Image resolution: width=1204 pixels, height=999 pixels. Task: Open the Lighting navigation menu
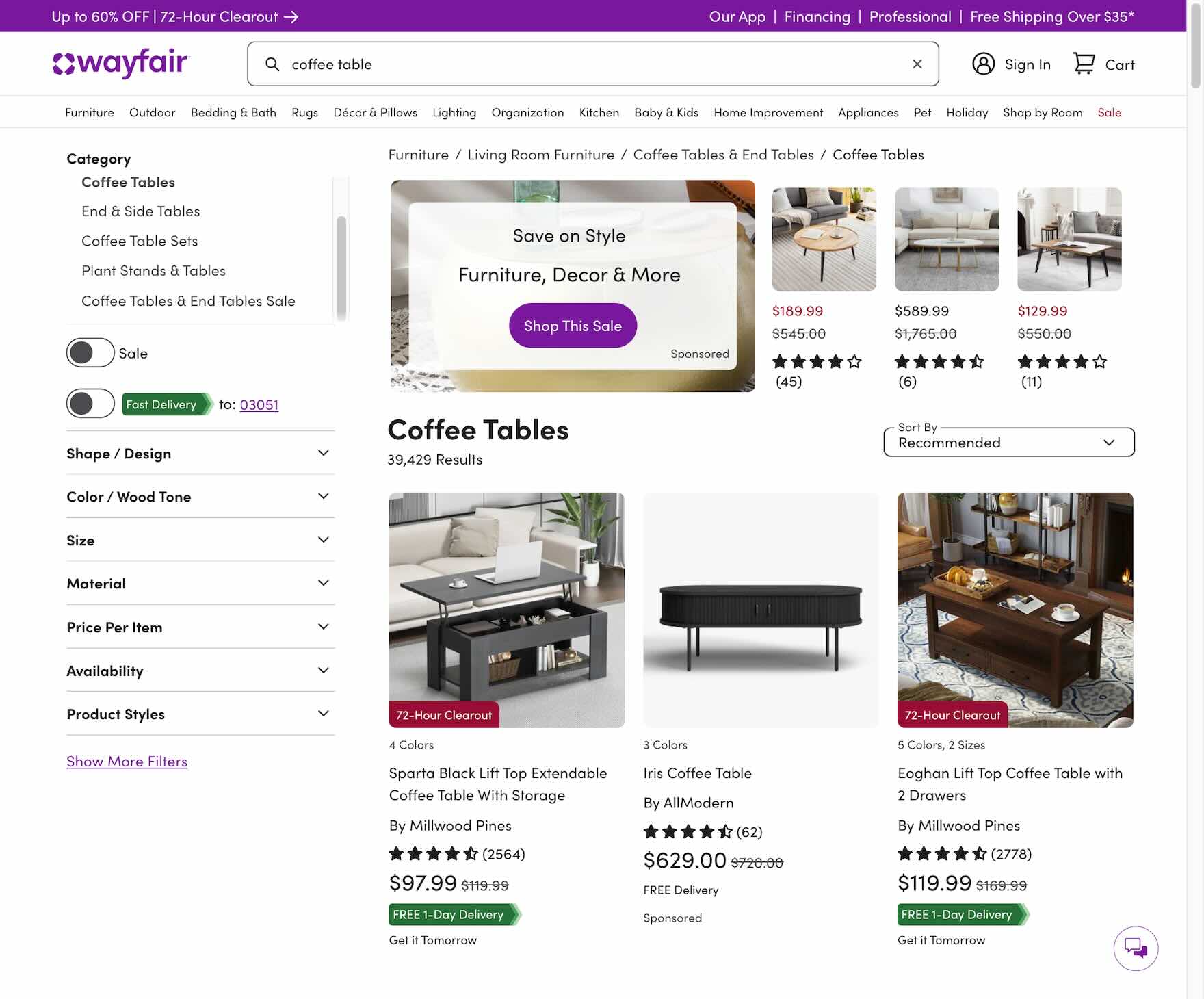coord(454,112)
